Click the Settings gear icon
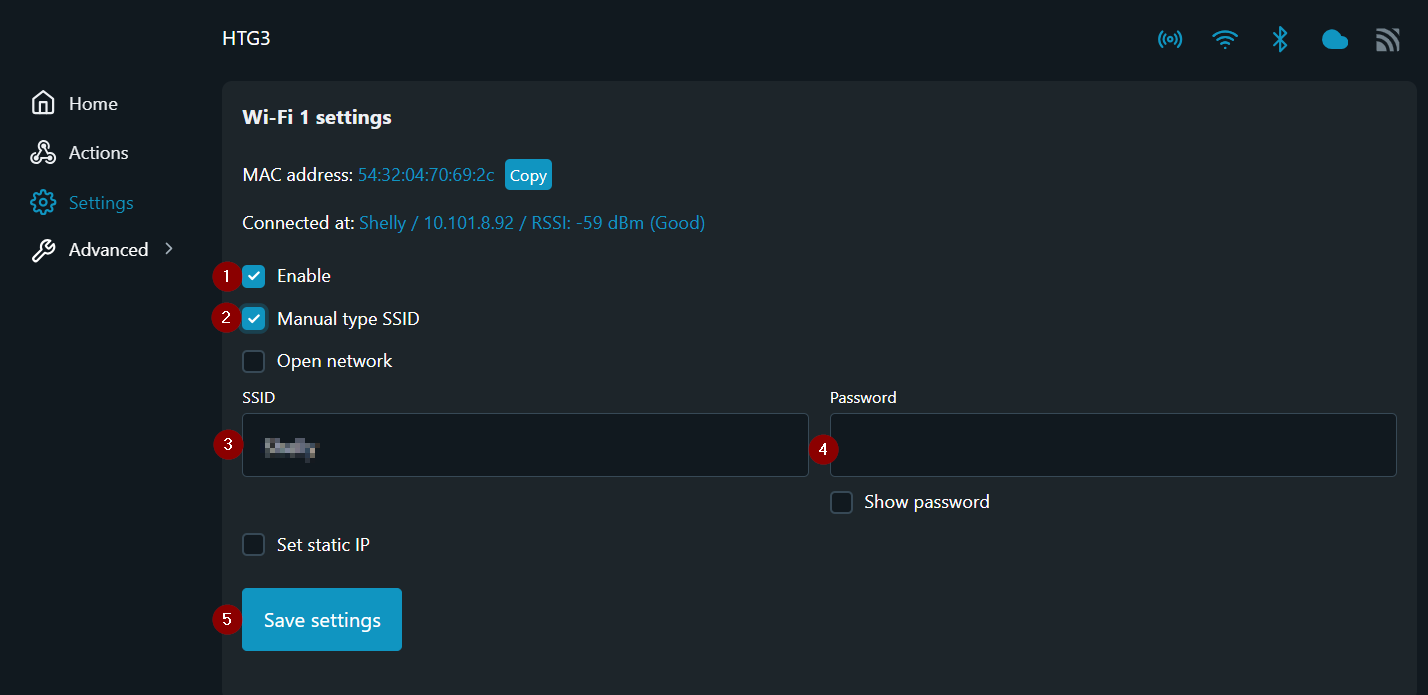 pyautogui.click(x=43, y=203)
